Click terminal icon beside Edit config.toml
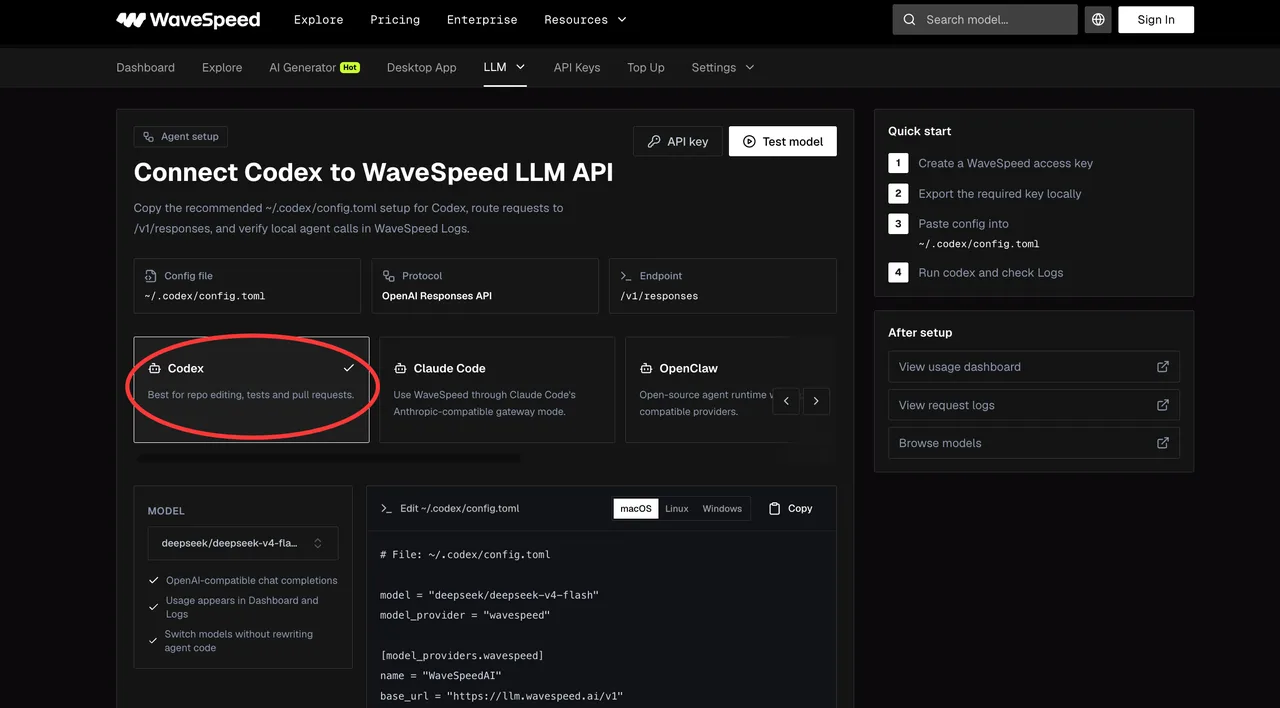 coord(386,508)
